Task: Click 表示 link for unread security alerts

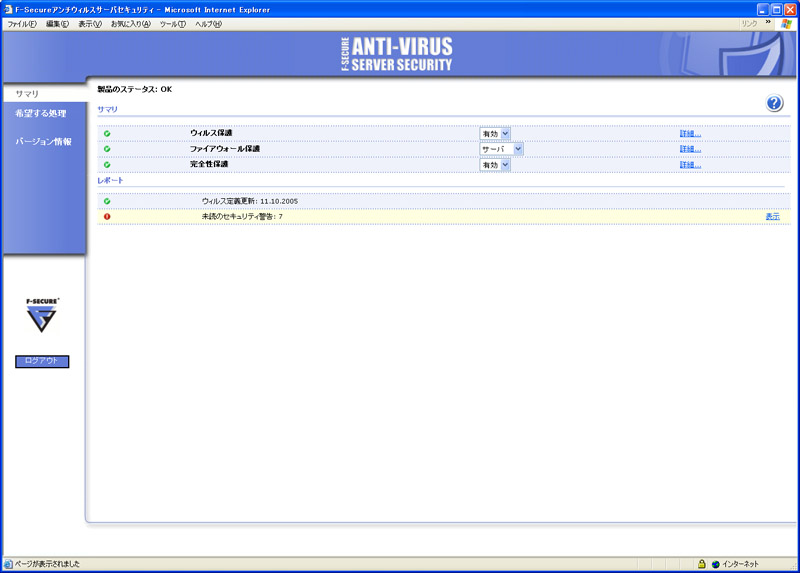Action: (772, 217)
